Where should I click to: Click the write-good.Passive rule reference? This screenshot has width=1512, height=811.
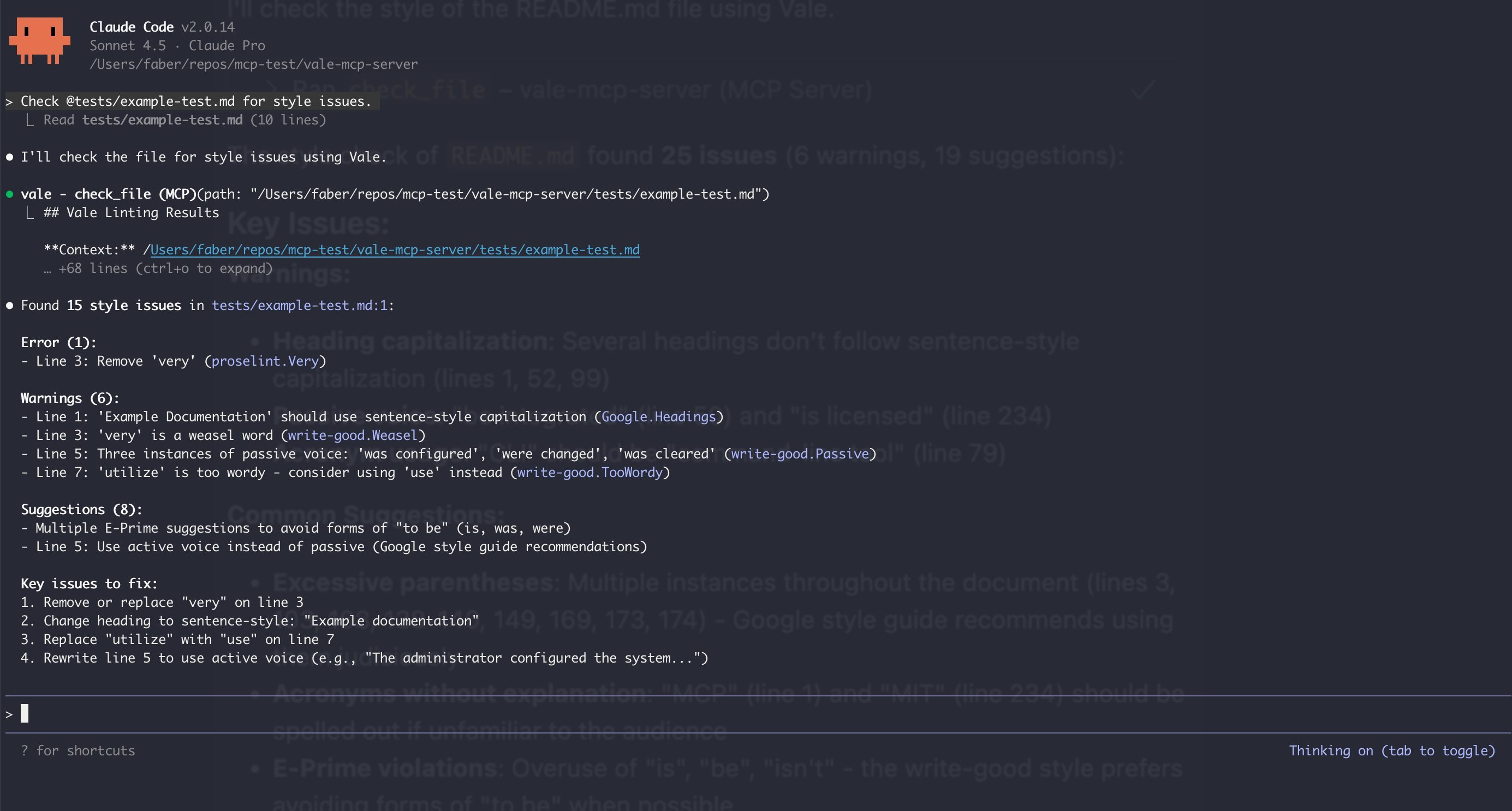pos(801,453)
